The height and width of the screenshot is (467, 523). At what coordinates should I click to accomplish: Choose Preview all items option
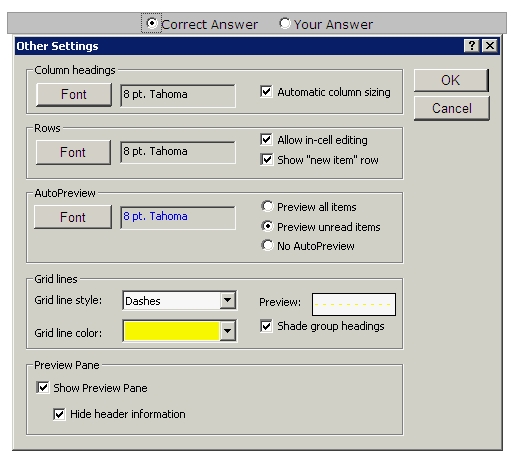tap(267, 206)
